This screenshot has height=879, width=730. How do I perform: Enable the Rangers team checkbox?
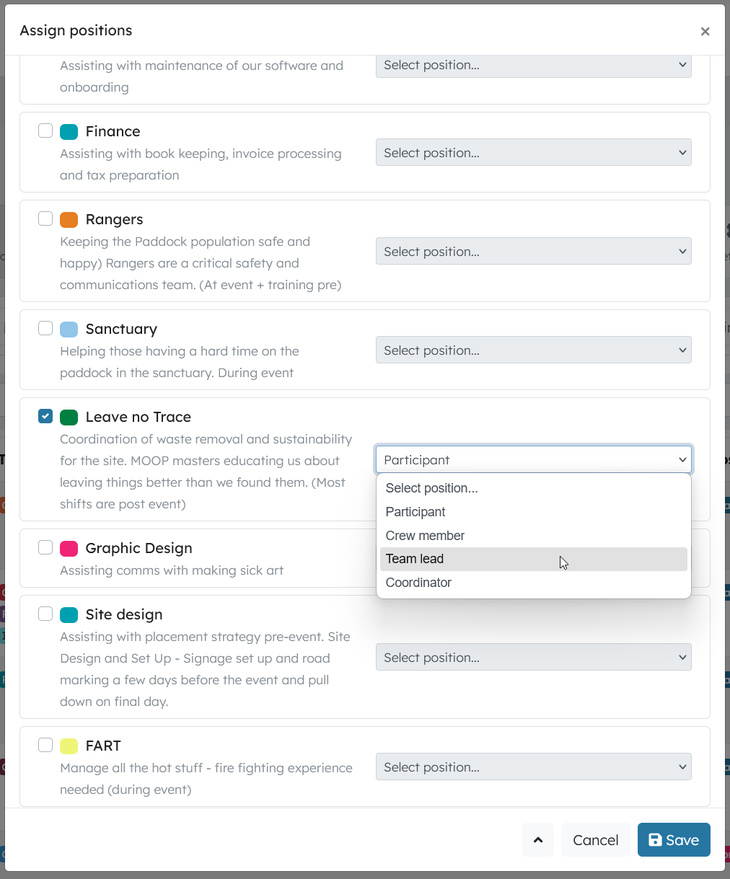pos(46,219)
